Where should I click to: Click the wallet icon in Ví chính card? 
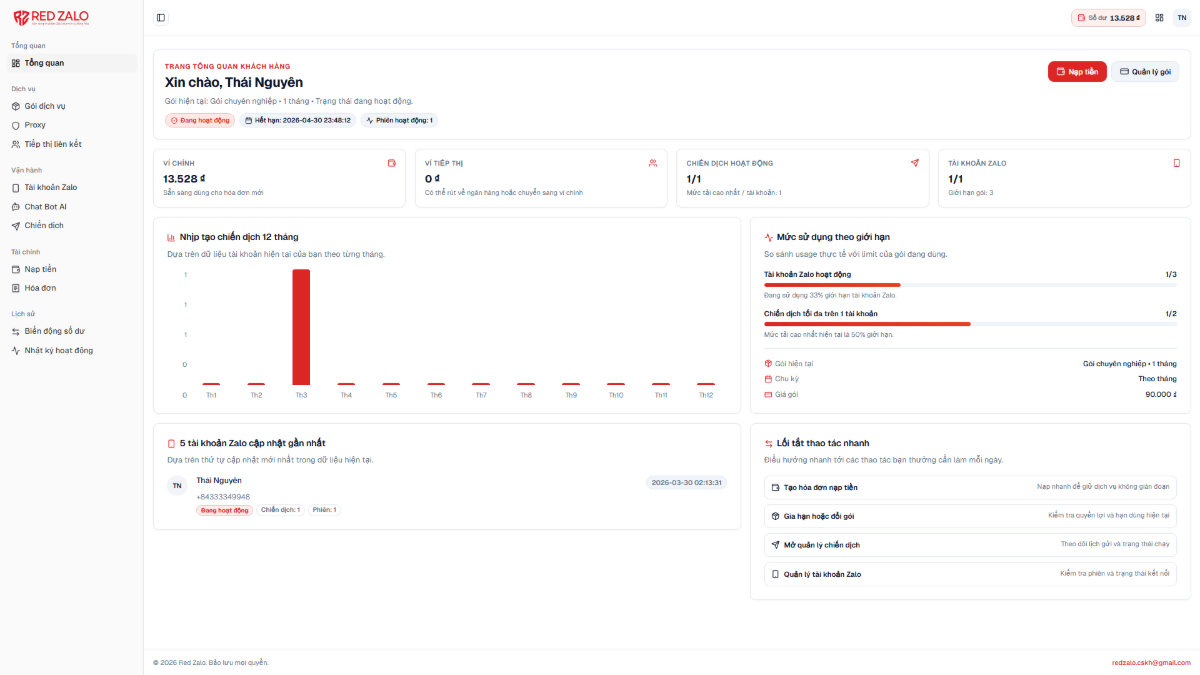392,163
